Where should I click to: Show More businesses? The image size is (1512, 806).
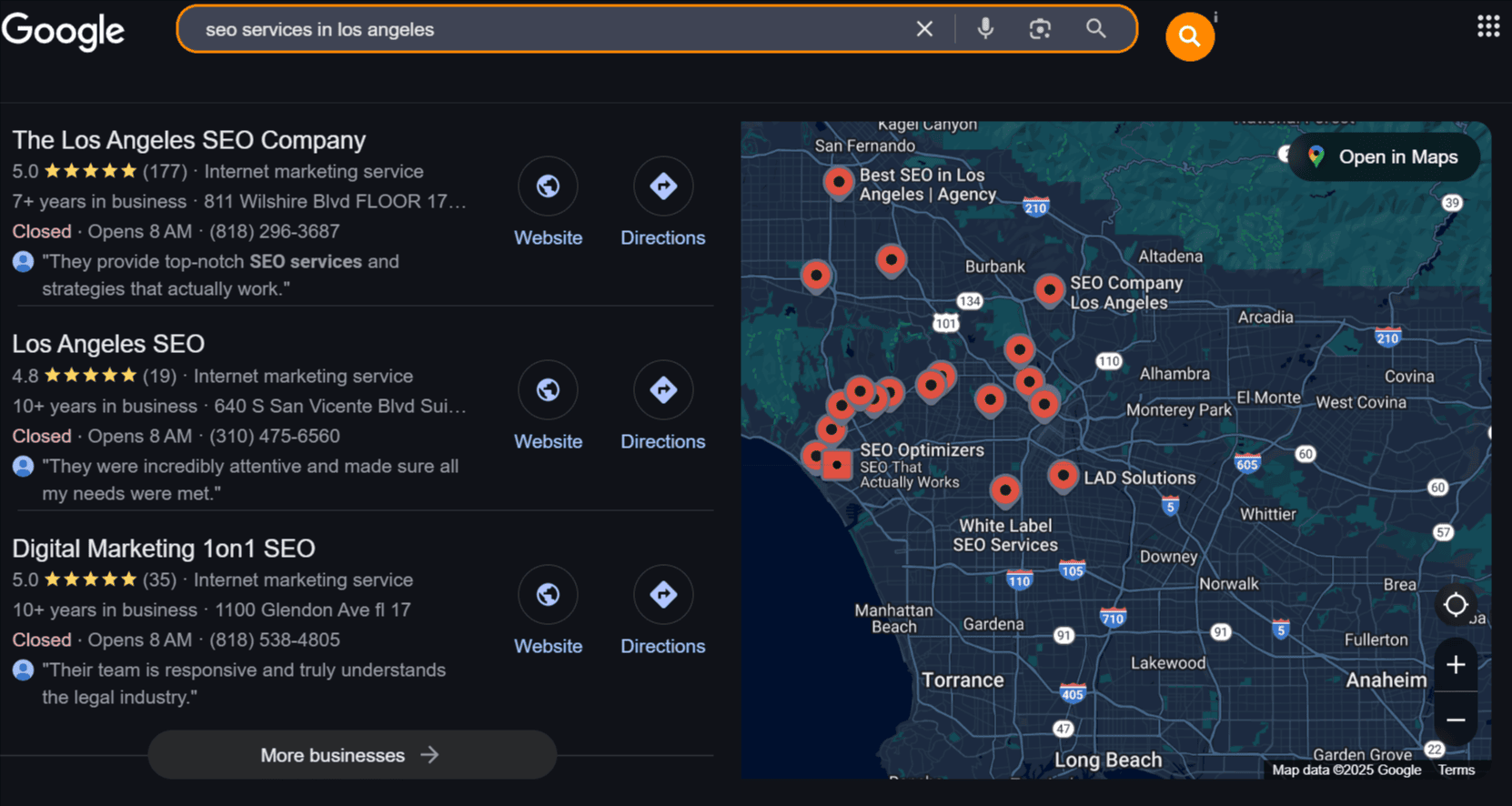352,755
